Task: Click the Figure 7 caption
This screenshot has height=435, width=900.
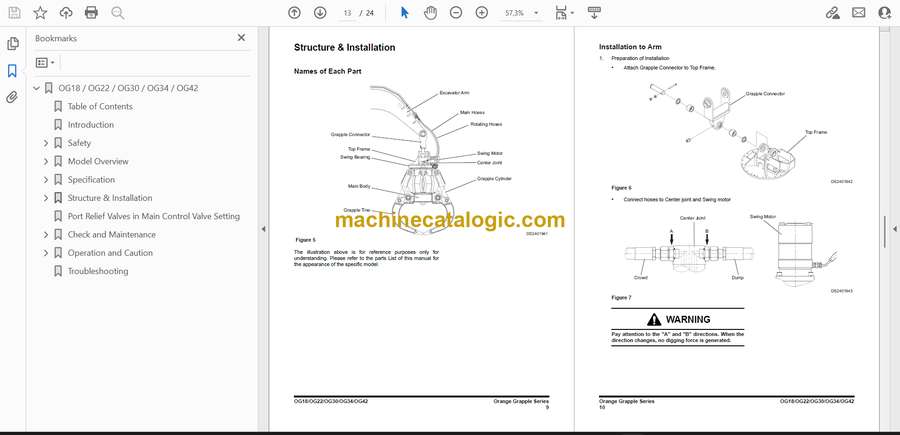Action: pyautogui.click(x=621, y=298)
